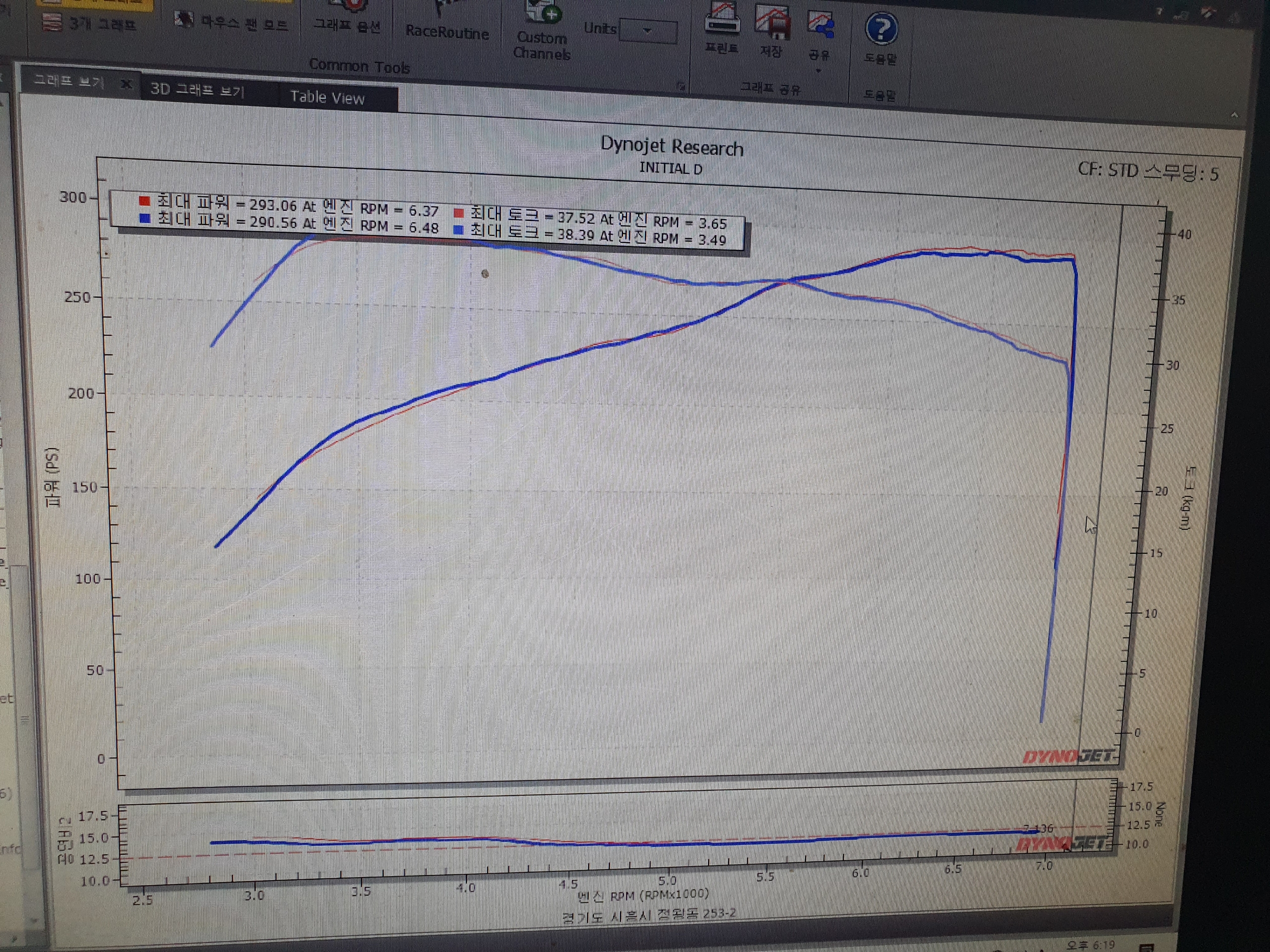Click red 최대 토크 37.52 legend swatch
The height and width of the screenshot is (952, 1270).
458,213
